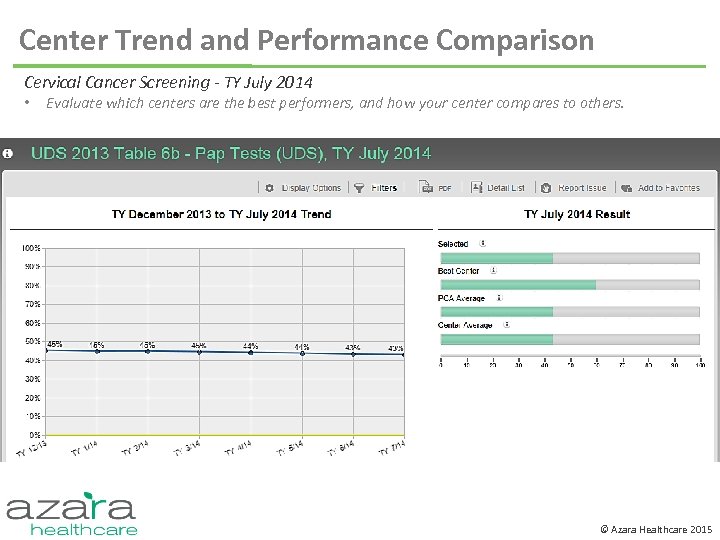Click the info icon beside UDS 2013 title
The width and height of the screenshot is (720, 540).
pyautogui.click(x=7, y=153)
